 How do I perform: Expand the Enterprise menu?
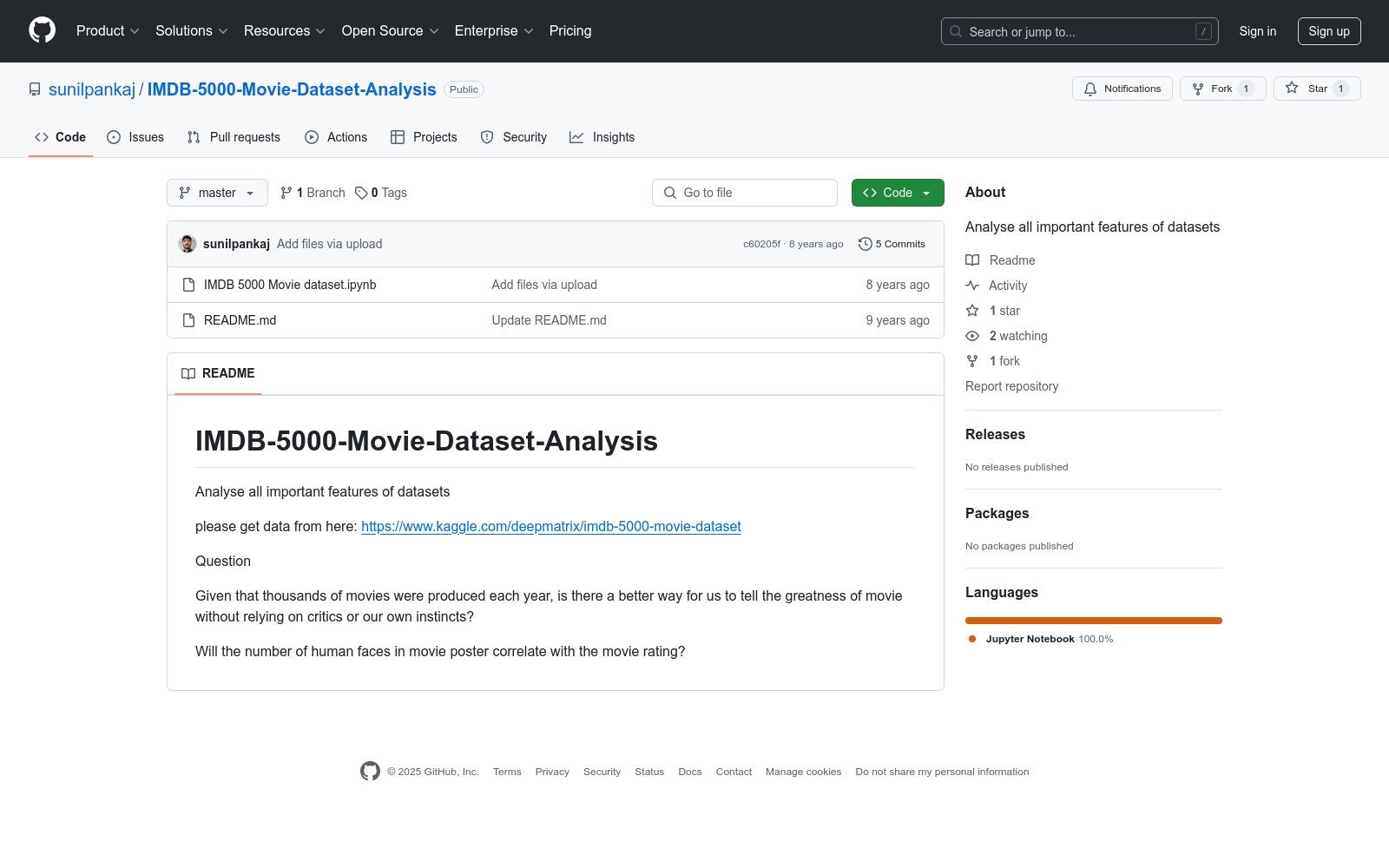click(x=494, y=31)
